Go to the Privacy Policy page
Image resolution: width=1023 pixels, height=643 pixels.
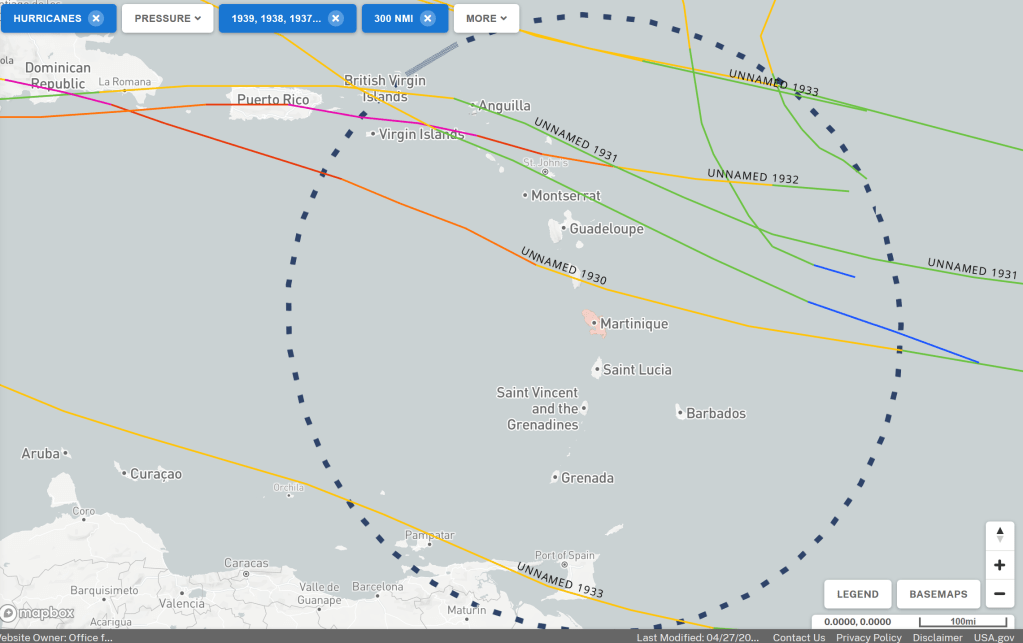pos(868,637)
